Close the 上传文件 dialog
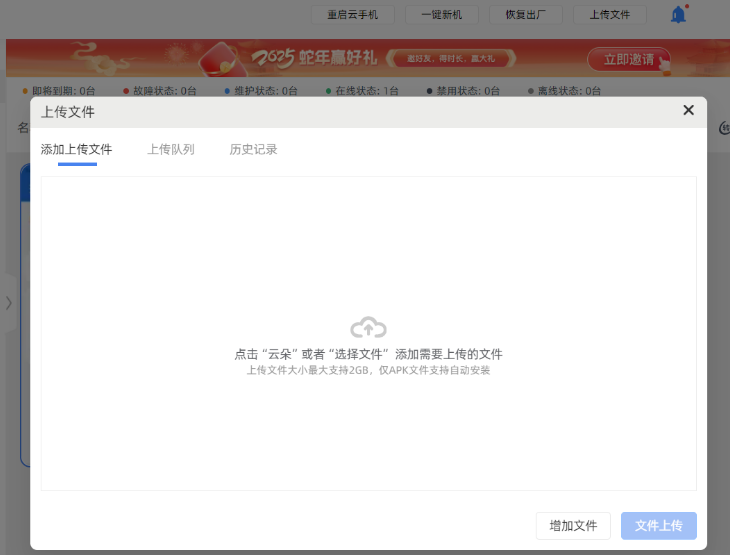This screenshot has width=730, height=555. point(688,110)
